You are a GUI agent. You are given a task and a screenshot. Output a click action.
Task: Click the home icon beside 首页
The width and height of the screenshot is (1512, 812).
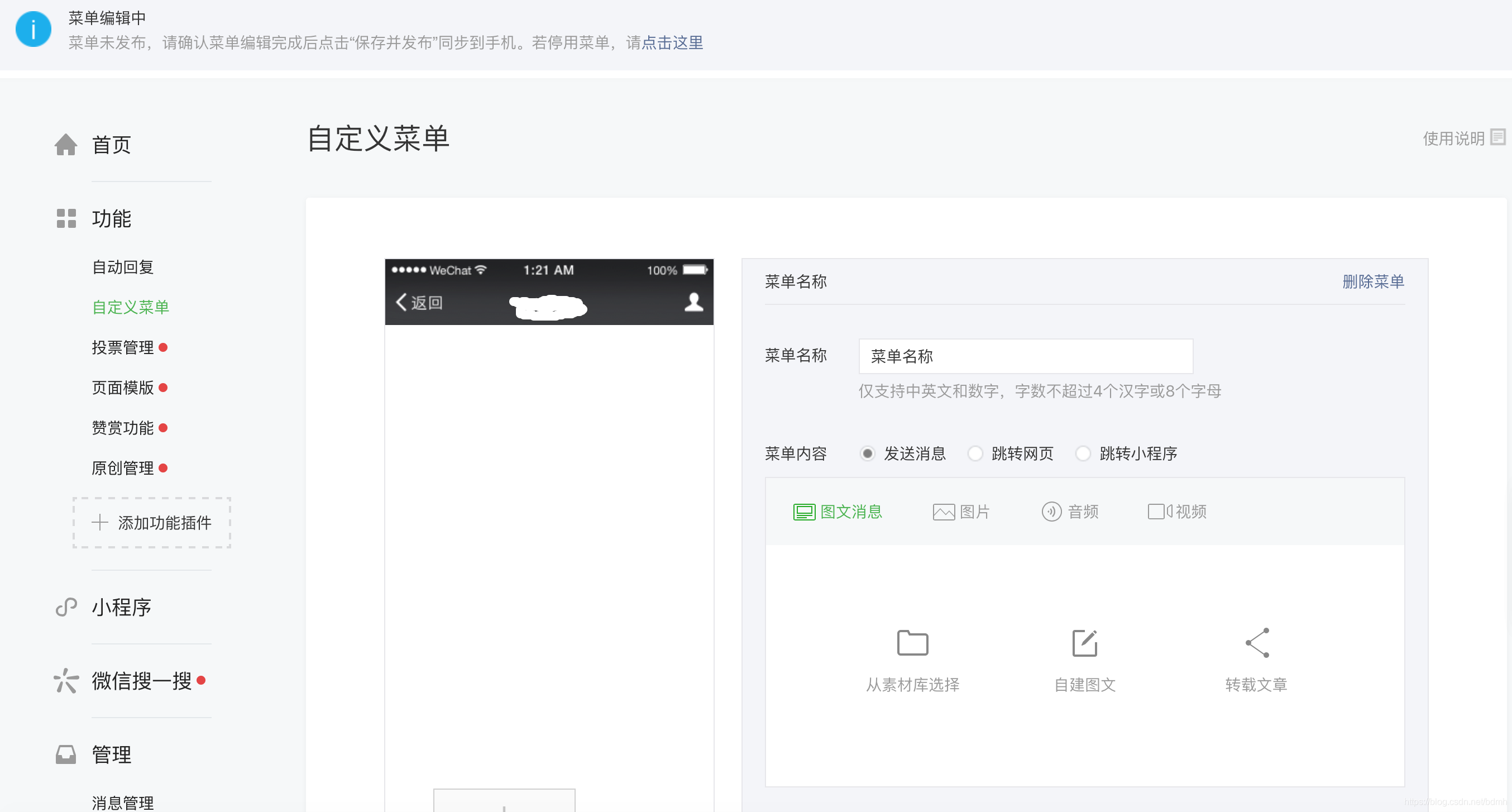66,145
